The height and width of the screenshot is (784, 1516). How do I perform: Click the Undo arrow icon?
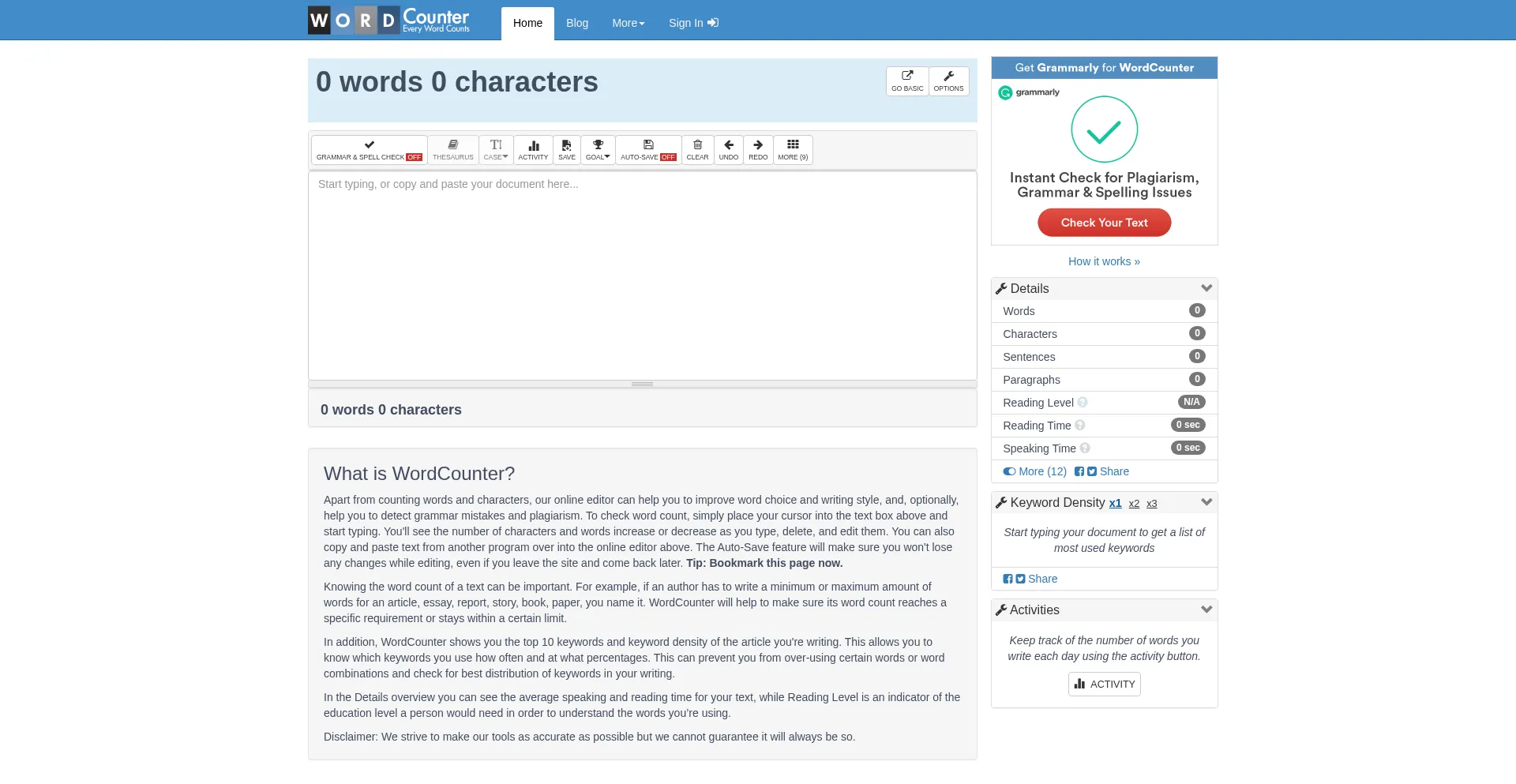(728, 145)
